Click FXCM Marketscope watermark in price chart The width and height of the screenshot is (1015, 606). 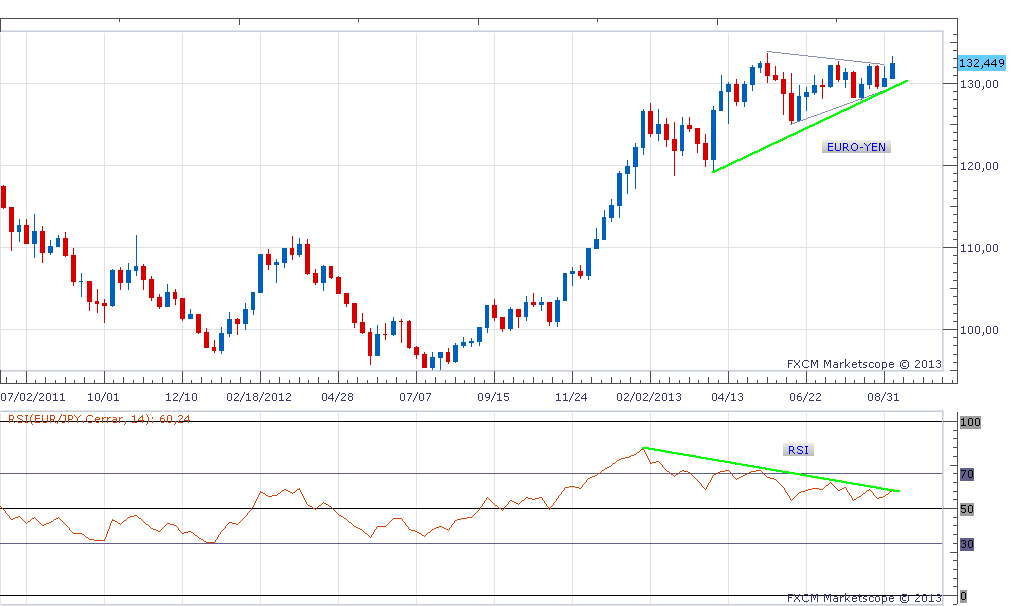coord(864,364)
